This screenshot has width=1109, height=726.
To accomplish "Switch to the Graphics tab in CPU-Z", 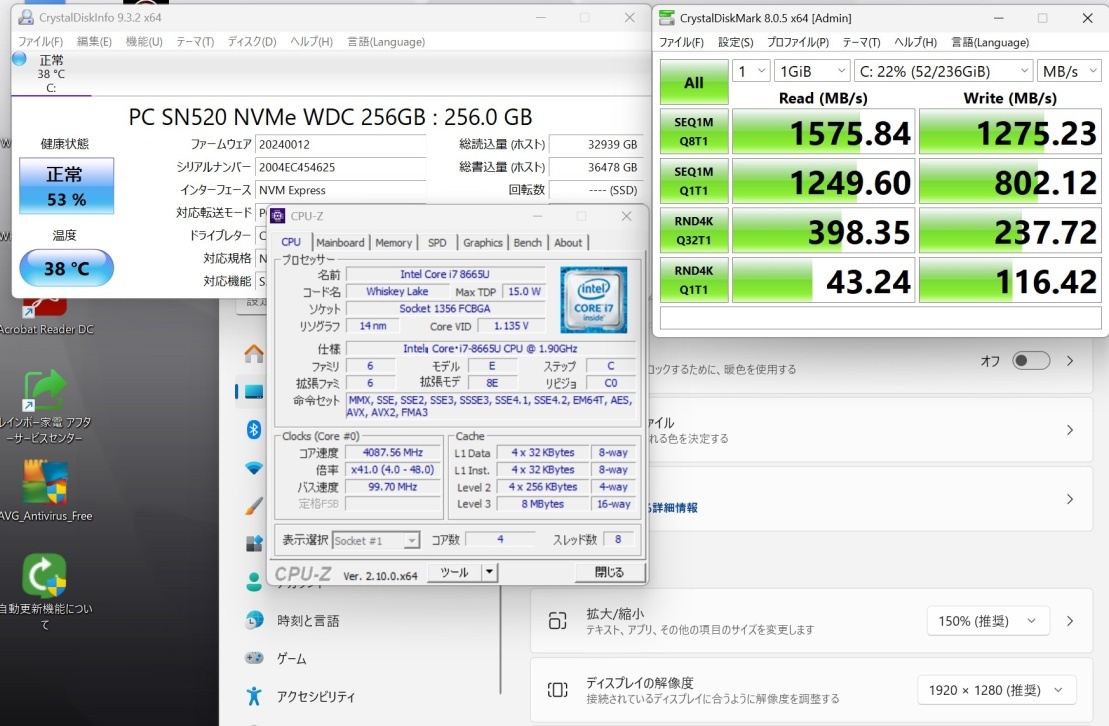I will click(482, 243).
